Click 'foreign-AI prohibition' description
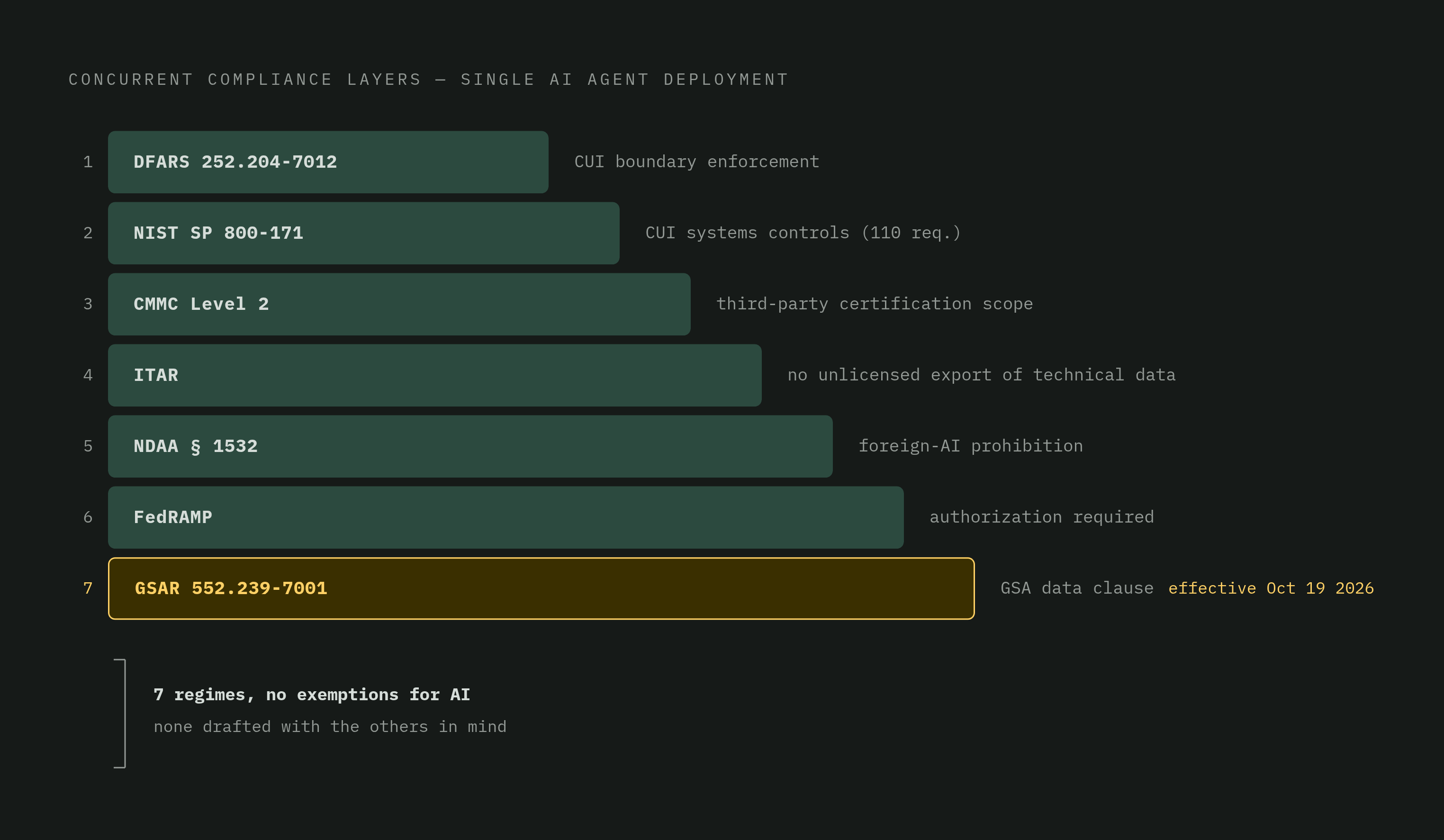The image size is (1444, 840). (x=971, y=446)
